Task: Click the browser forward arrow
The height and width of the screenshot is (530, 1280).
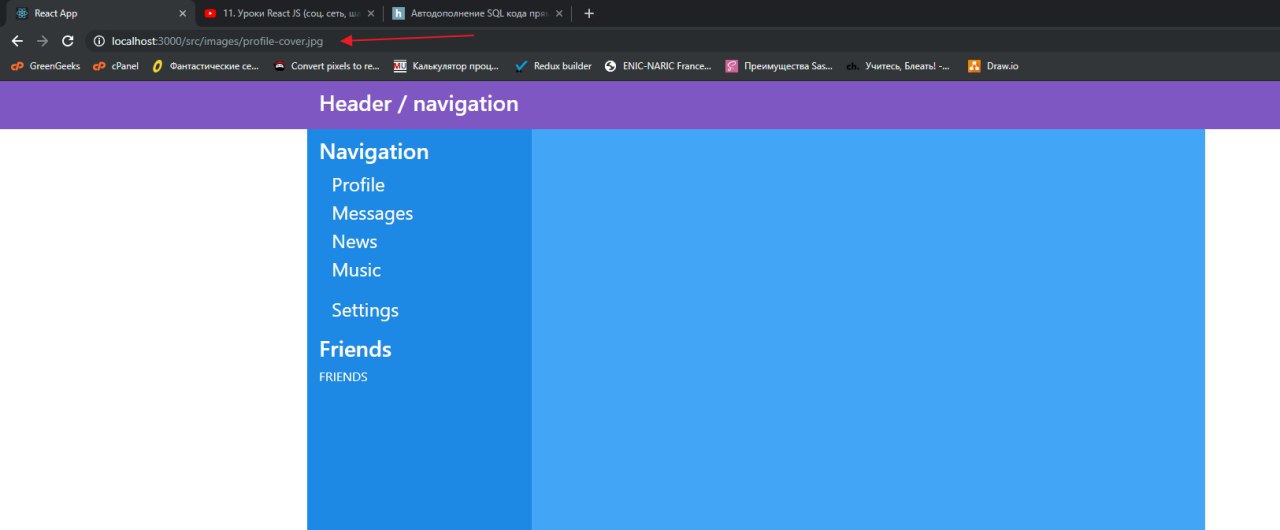Action: (42, 41)
